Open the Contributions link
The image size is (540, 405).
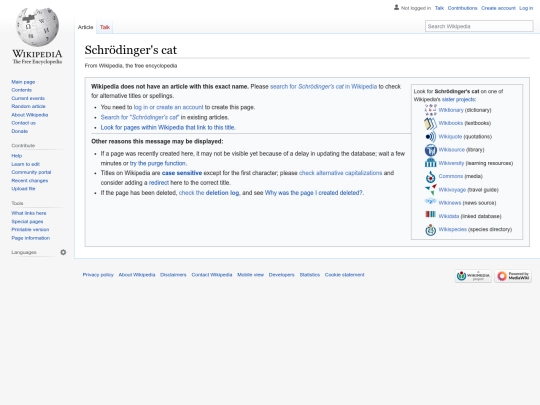tap(463, 8)
